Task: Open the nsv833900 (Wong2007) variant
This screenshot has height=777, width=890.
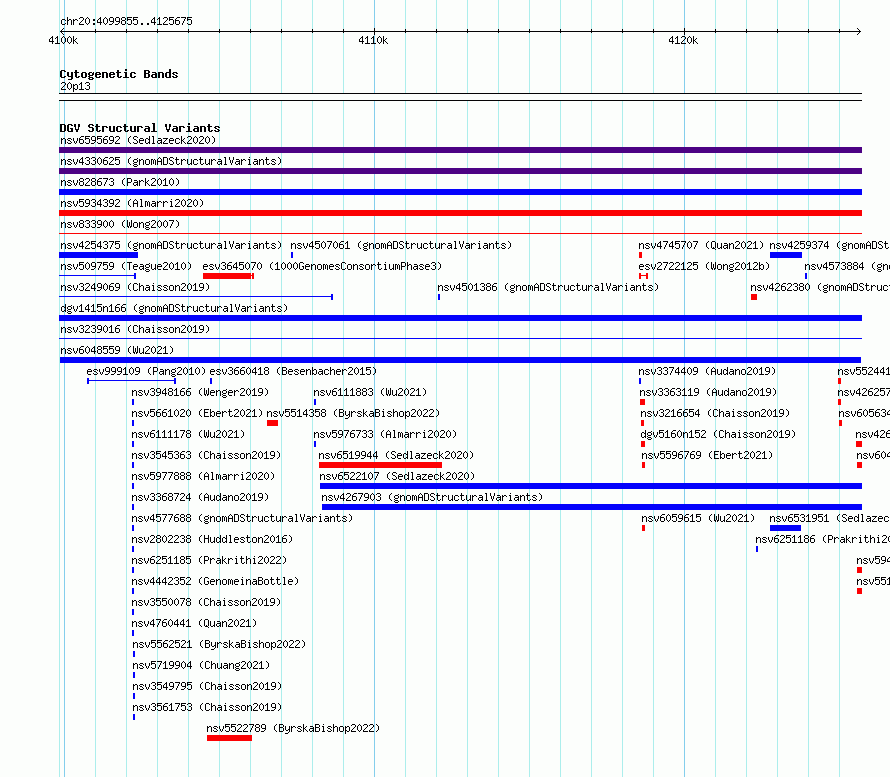Action: click(x=120, y=224)
